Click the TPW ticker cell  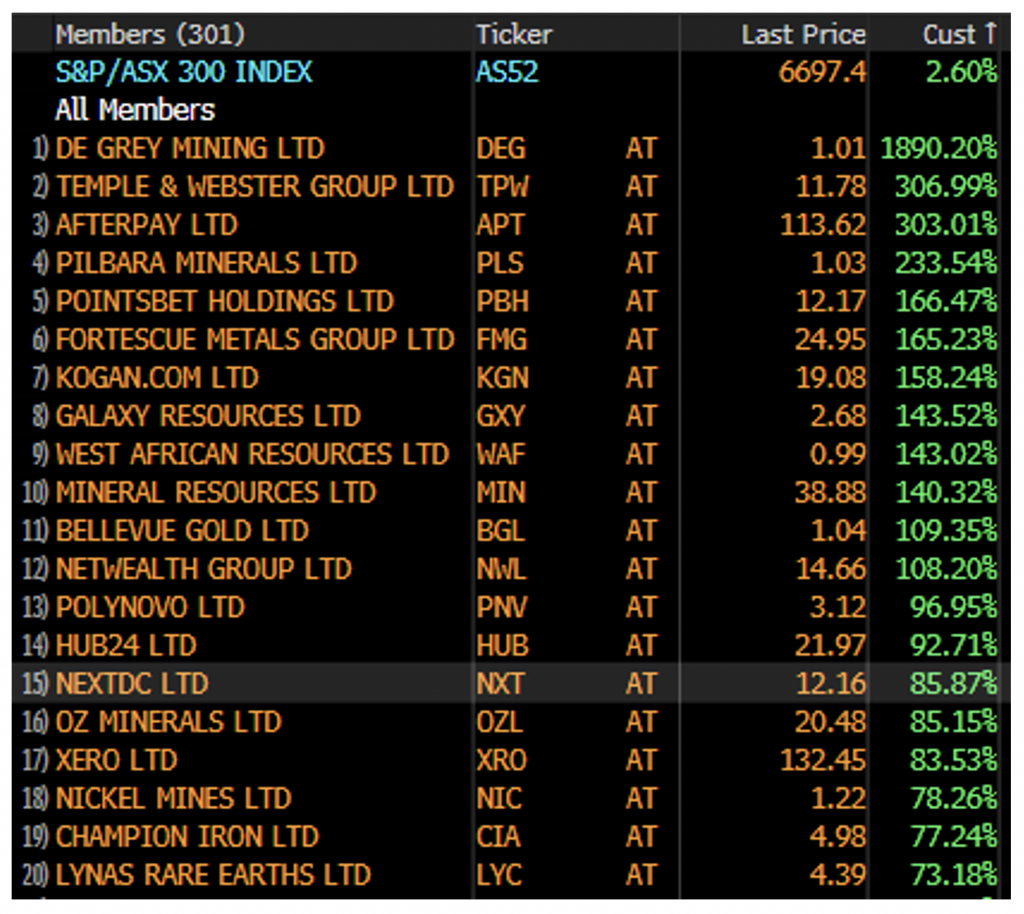point(502,187)
